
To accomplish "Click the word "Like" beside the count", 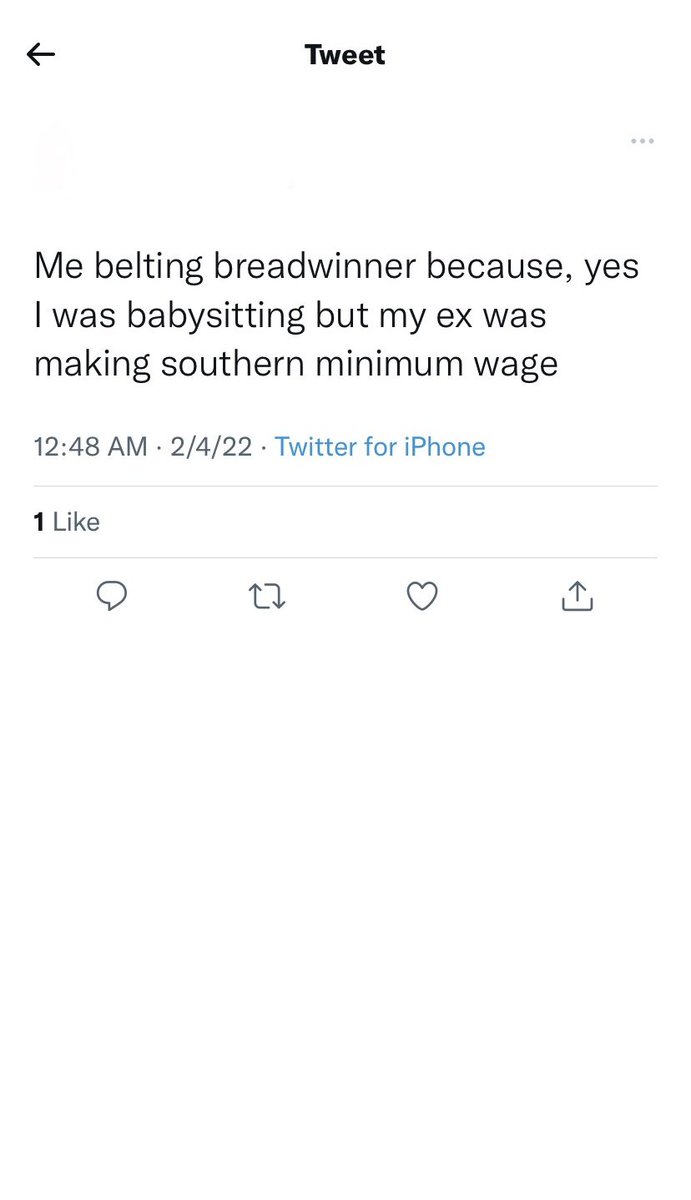I will point(76,521).
